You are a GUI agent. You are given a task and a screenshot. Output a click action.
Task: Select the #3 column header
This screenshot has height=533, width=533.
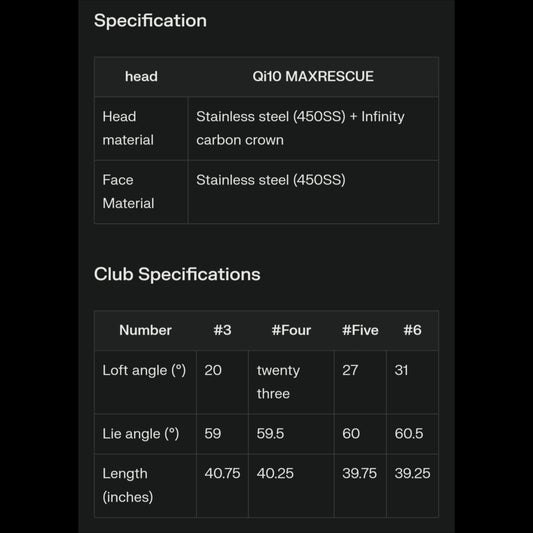(222, 330)
